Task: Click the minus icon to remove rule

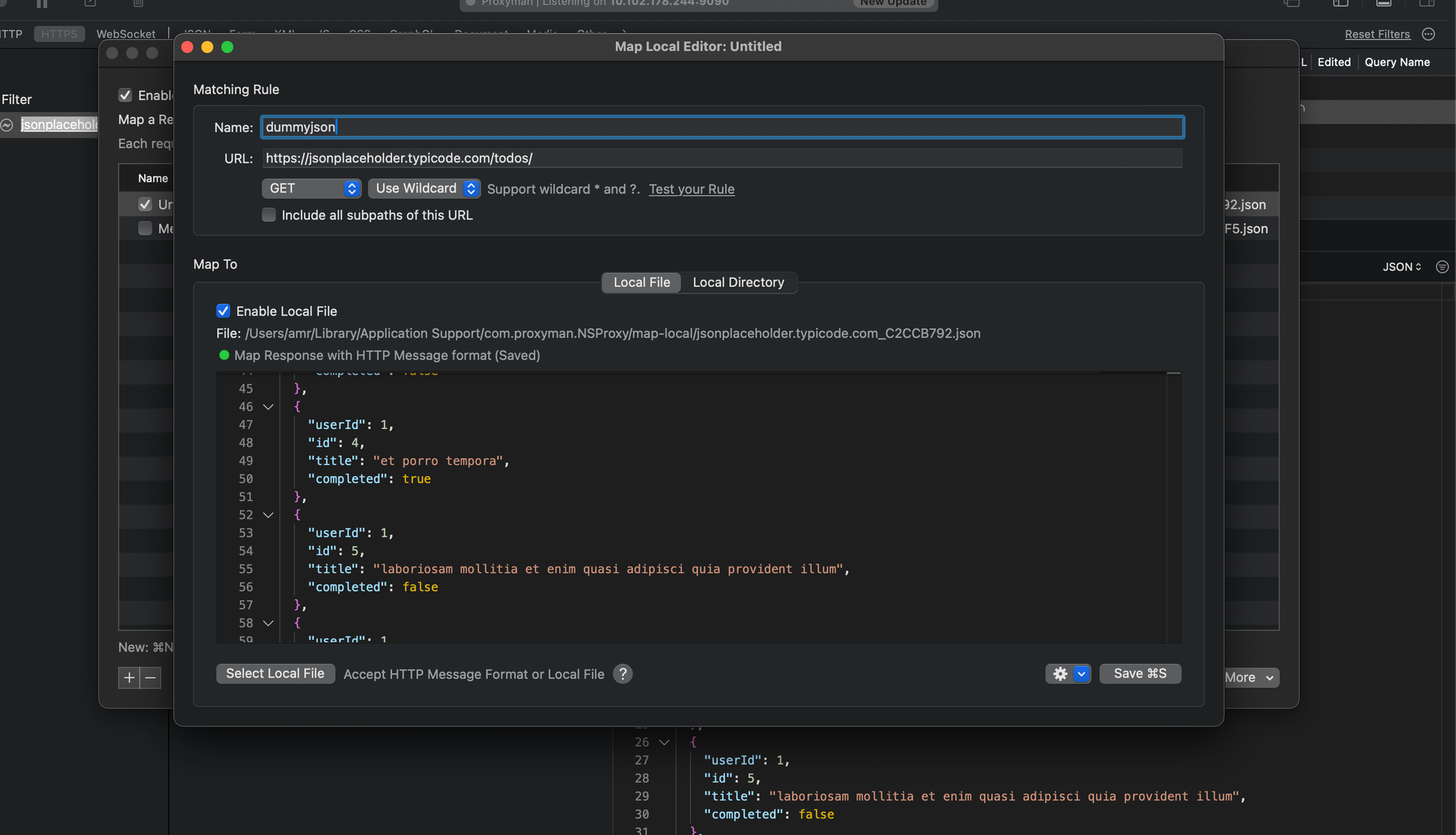Action: click(151, 678)
